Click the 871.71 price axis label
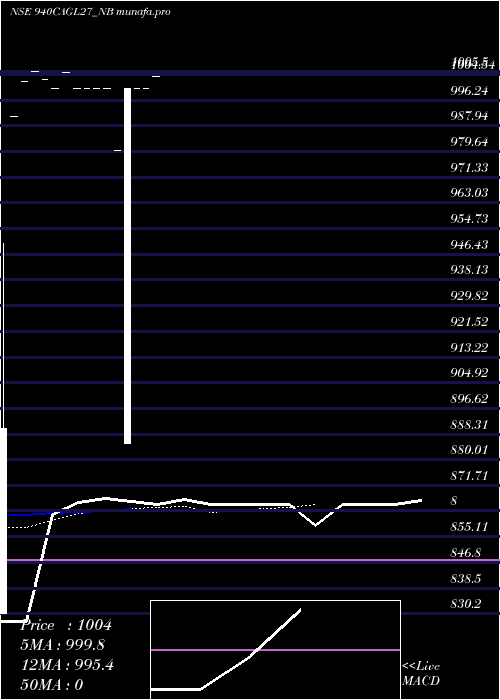Screen dimensions: 500x700 coord(469,476)
